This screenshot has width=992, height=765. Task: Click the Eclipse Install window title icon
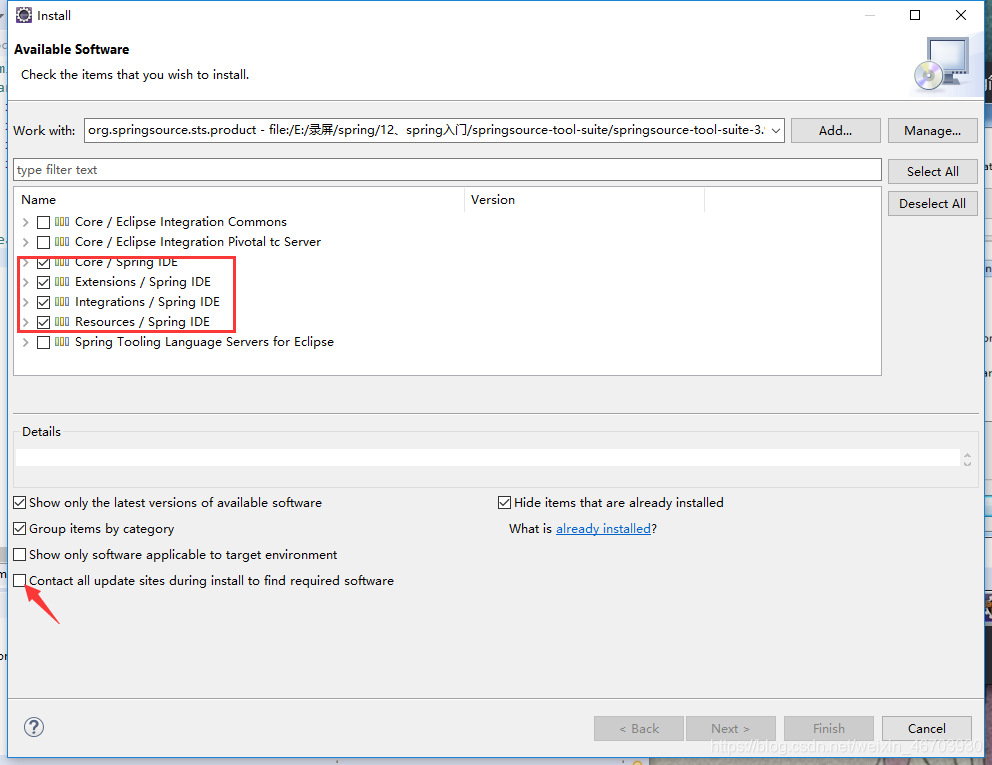pyautogui.click(x=23, y=15)
